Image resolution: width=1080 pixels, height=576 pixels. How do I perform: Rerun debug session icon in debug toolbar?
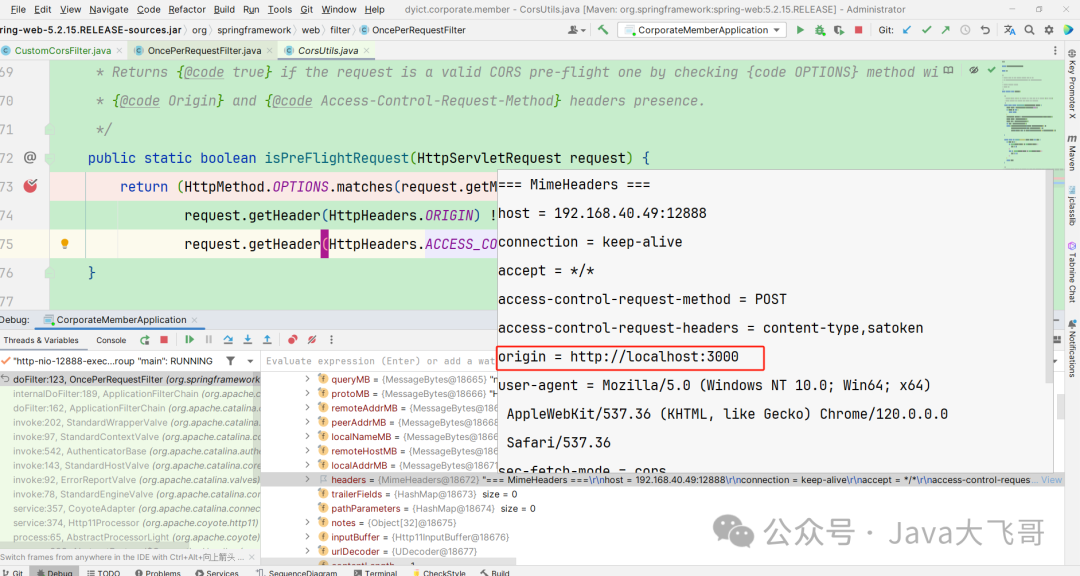coord(145,340)
